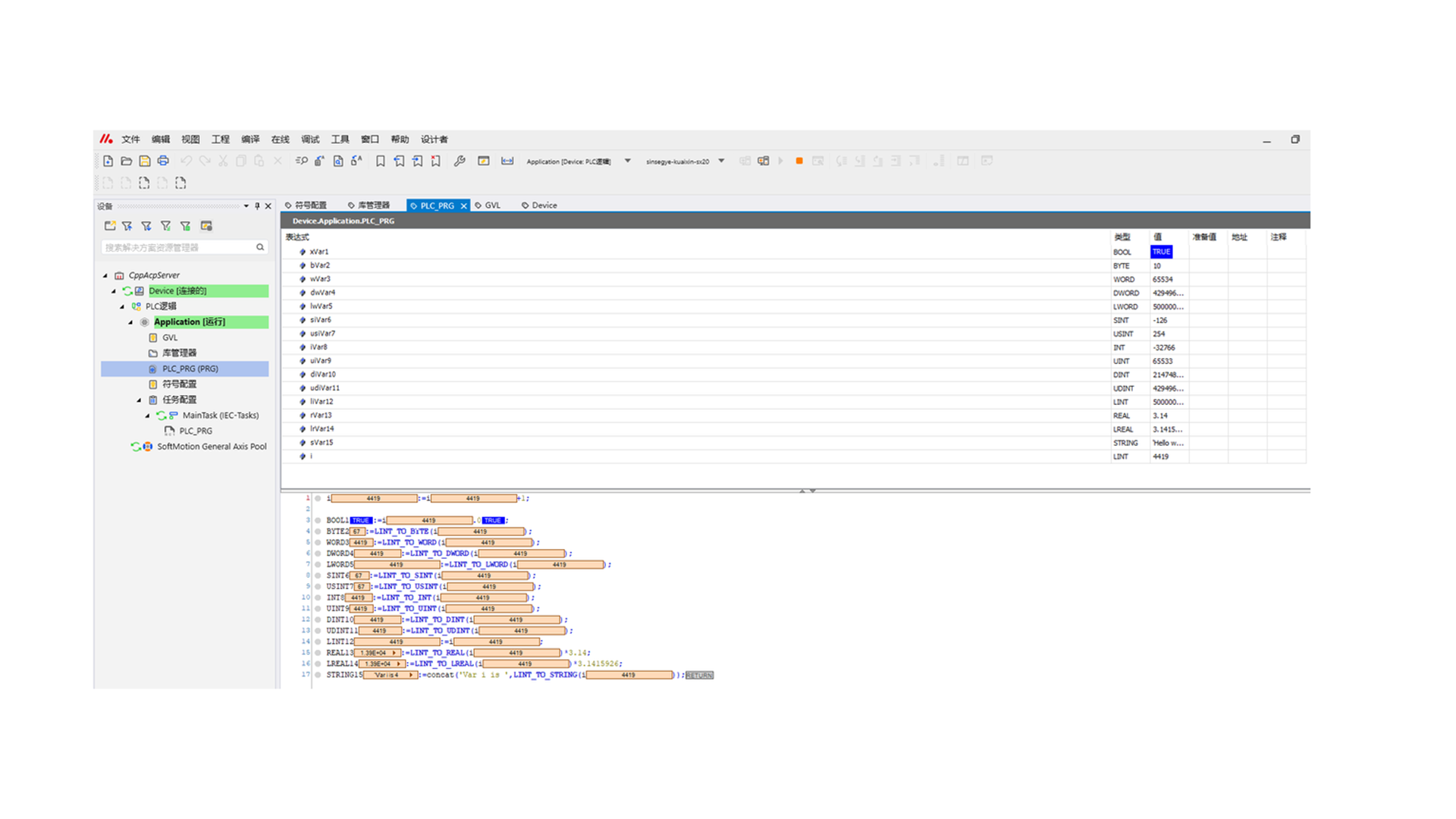
Task: Select MainTask (IEC-Tasks) in tree
Action: pos(220,416)
